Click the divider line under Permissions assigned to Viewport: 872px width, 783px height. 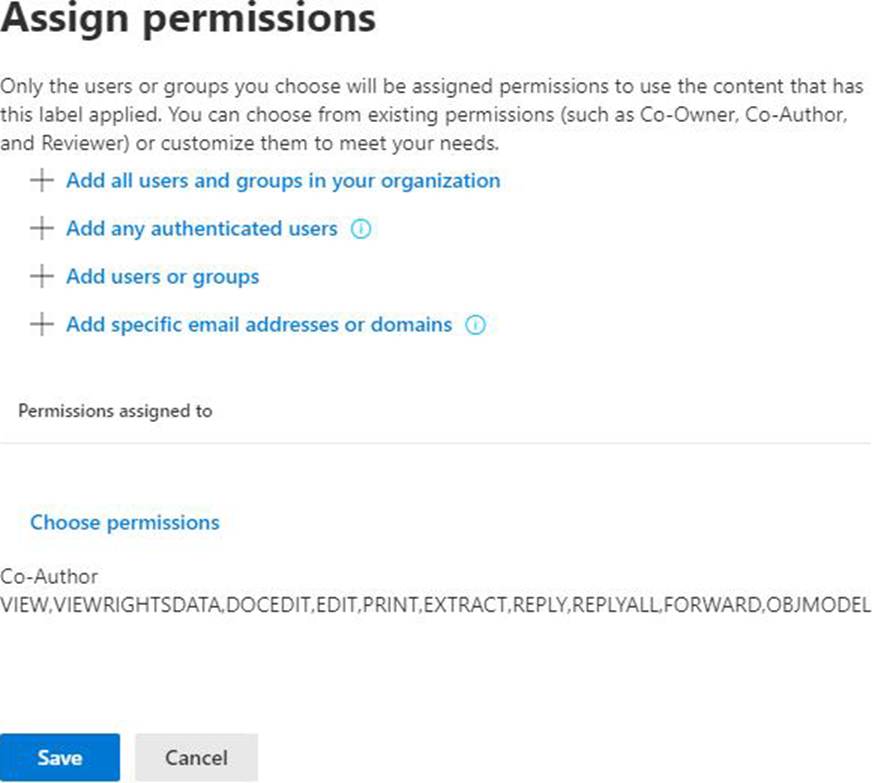point(435,443)
